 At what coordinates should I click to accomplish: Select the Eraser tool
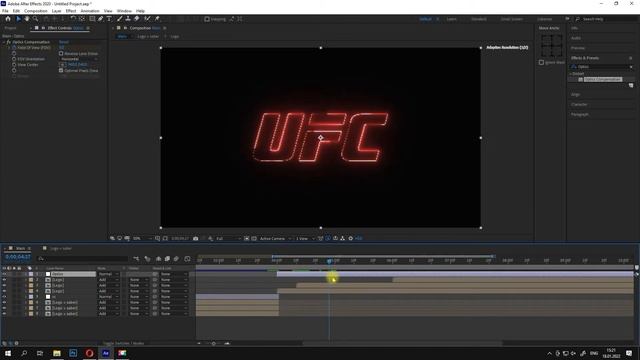click(137, 19)
